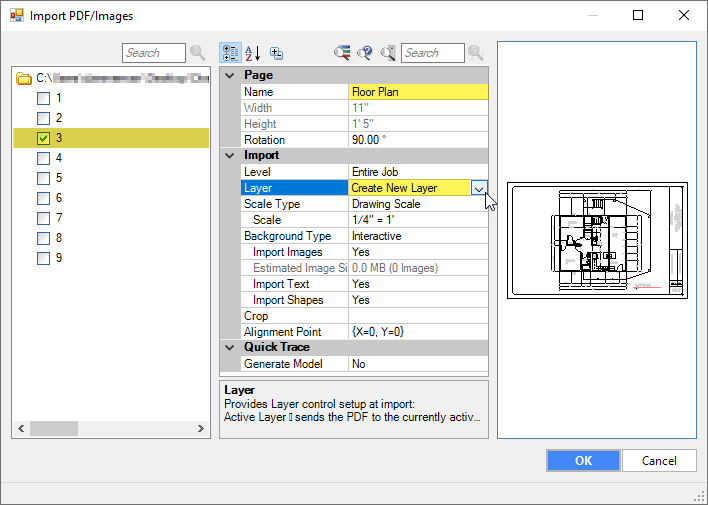Check the page 7 checkbox

(x=43, y=218)
